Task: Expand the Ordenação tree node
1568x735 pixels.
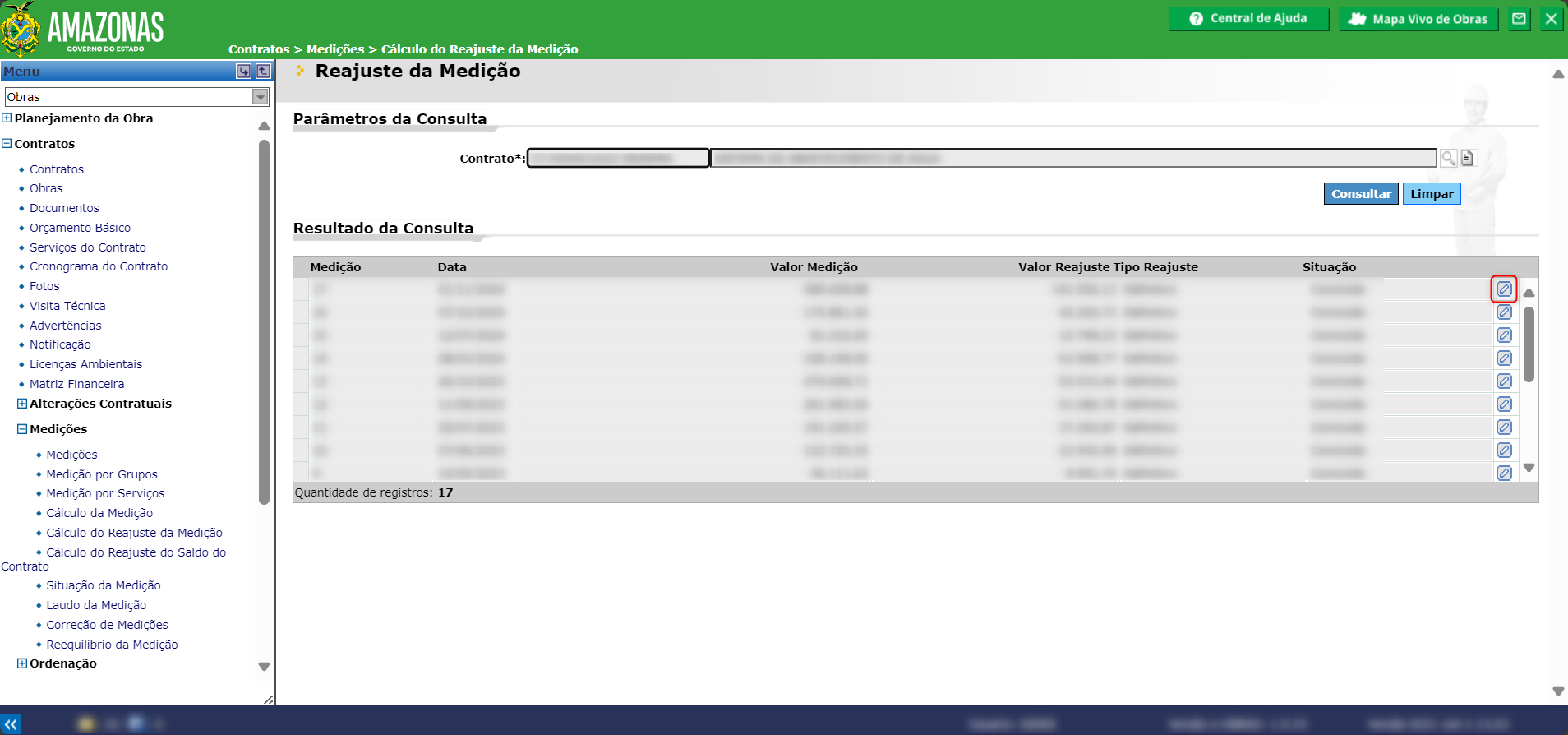Action: 22,663
